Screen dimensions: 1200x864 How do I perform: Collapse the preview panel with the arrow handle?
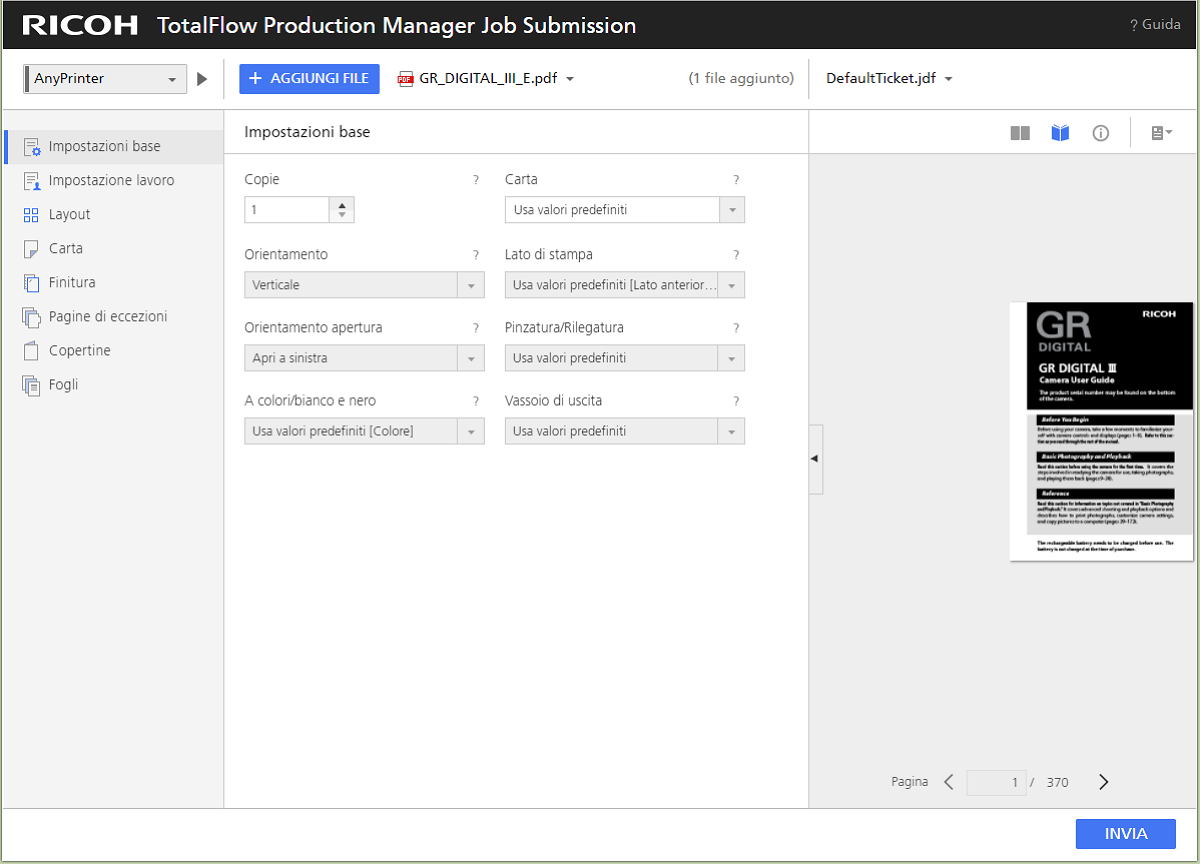click(815, 458)
